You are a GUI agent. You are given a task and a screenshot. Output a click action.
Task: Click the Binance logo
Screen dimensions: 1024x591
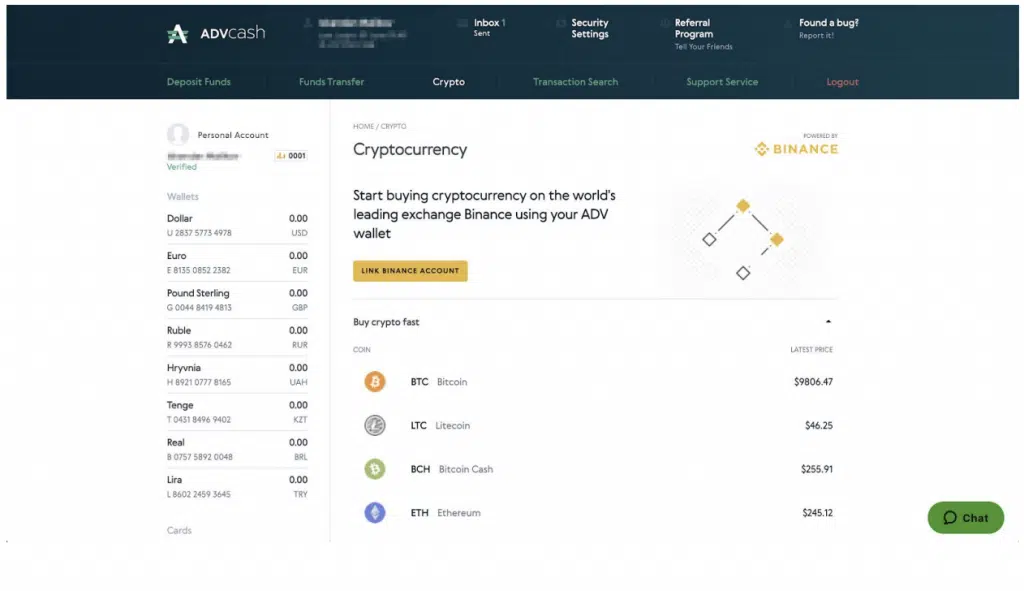coord(796,149)
